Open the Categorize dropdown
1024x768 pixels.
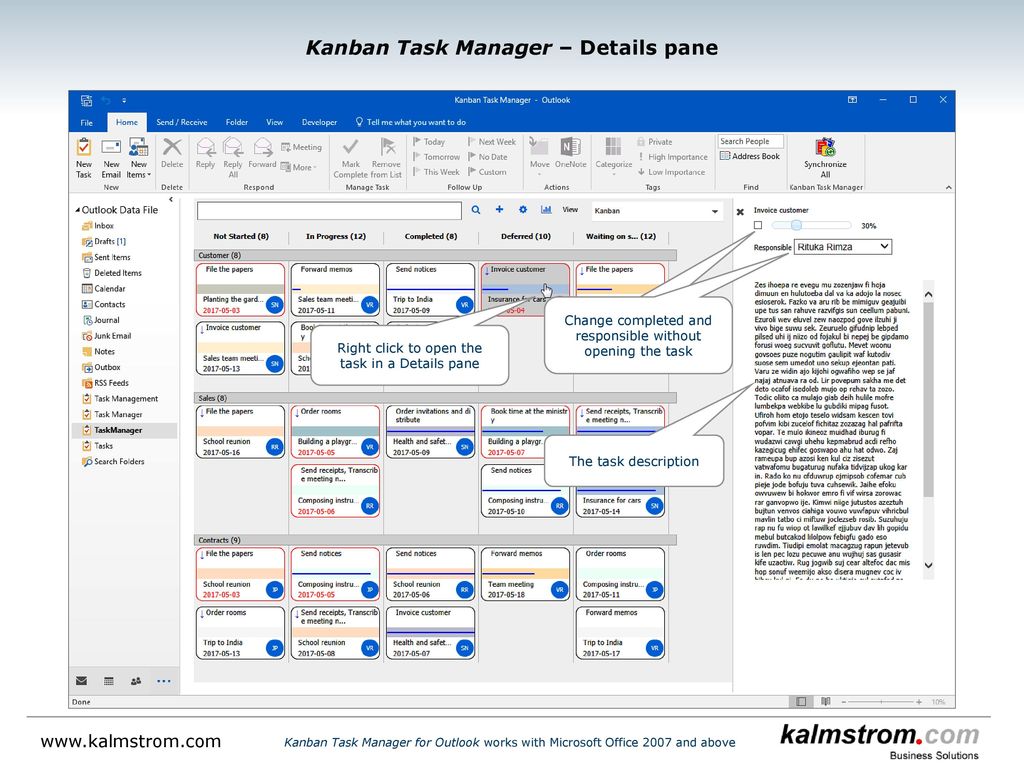pos(613,157)
